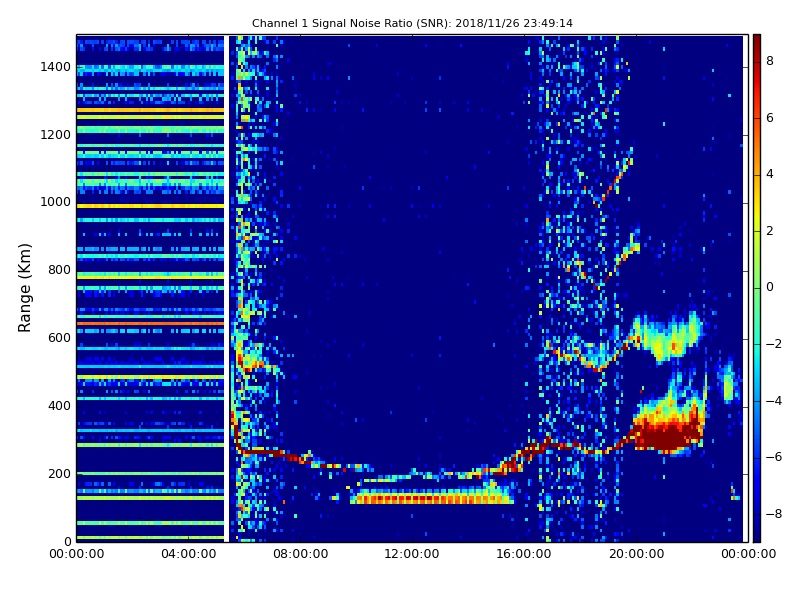Viewport: 800px width, 600px height.
Task: Click the colorbar tick label '4'
Action: (770, 174)
